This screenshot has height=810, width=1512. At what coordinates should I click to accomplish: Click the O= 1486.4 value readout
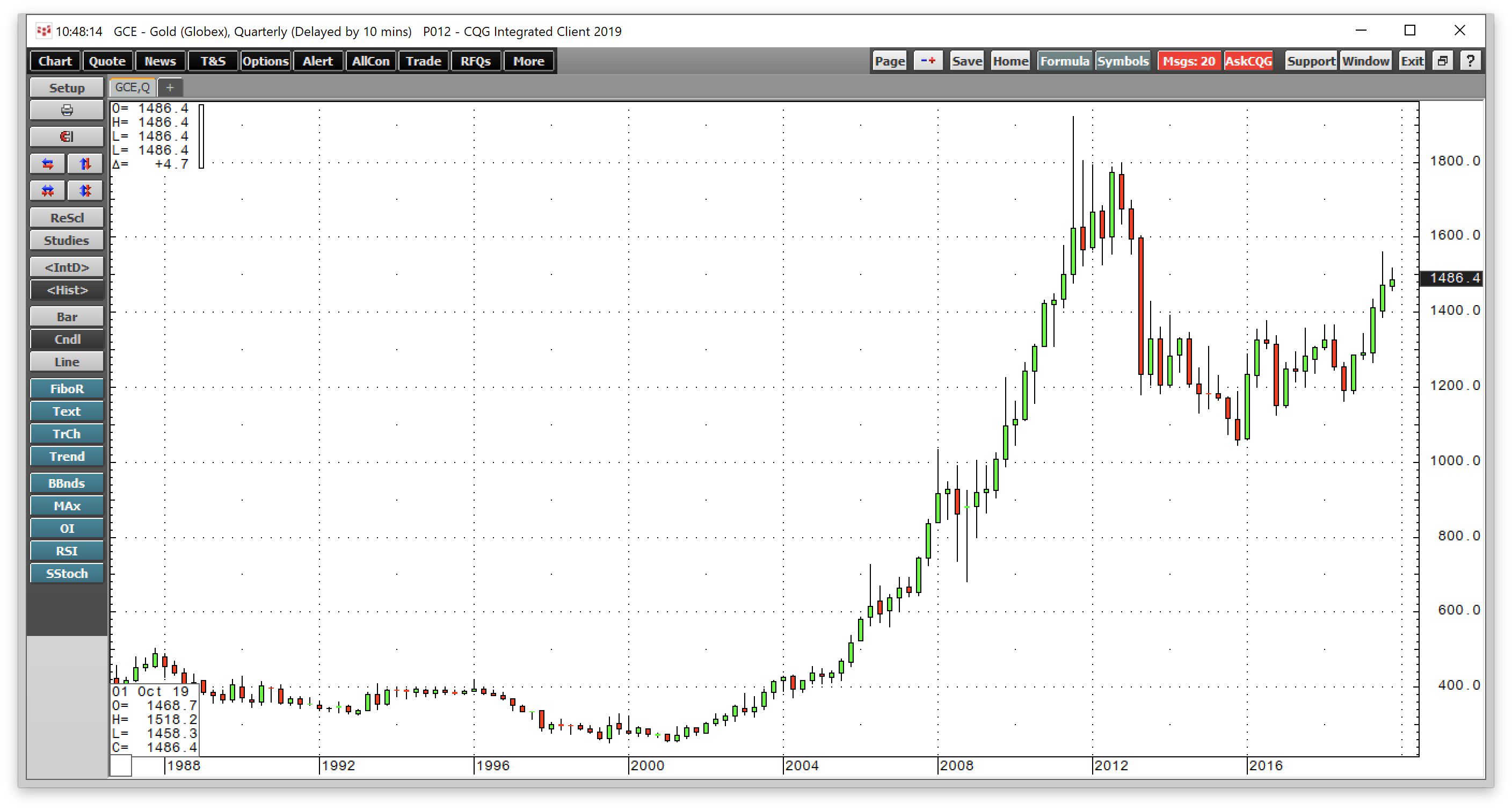coord(150,108)
